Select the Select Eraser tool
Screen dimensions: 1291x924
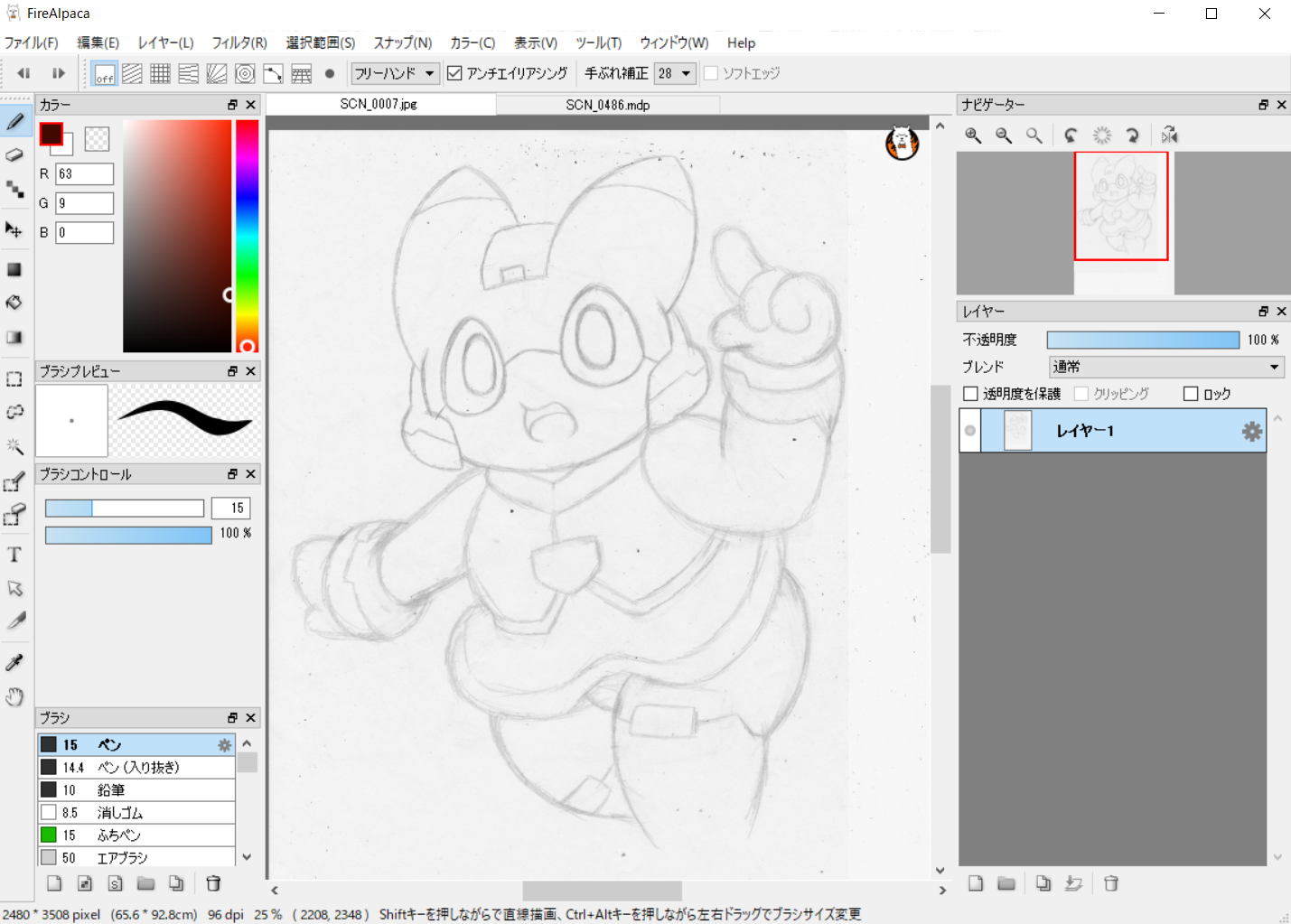click(14, 515)
